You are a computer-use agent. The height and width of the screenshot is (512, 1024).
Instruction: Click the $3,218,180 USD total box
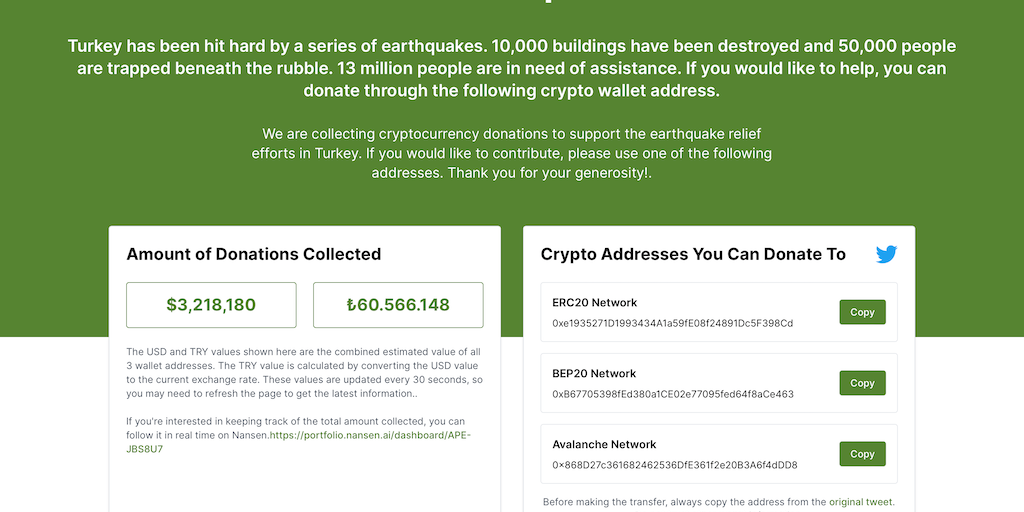[x=211, y=305]
